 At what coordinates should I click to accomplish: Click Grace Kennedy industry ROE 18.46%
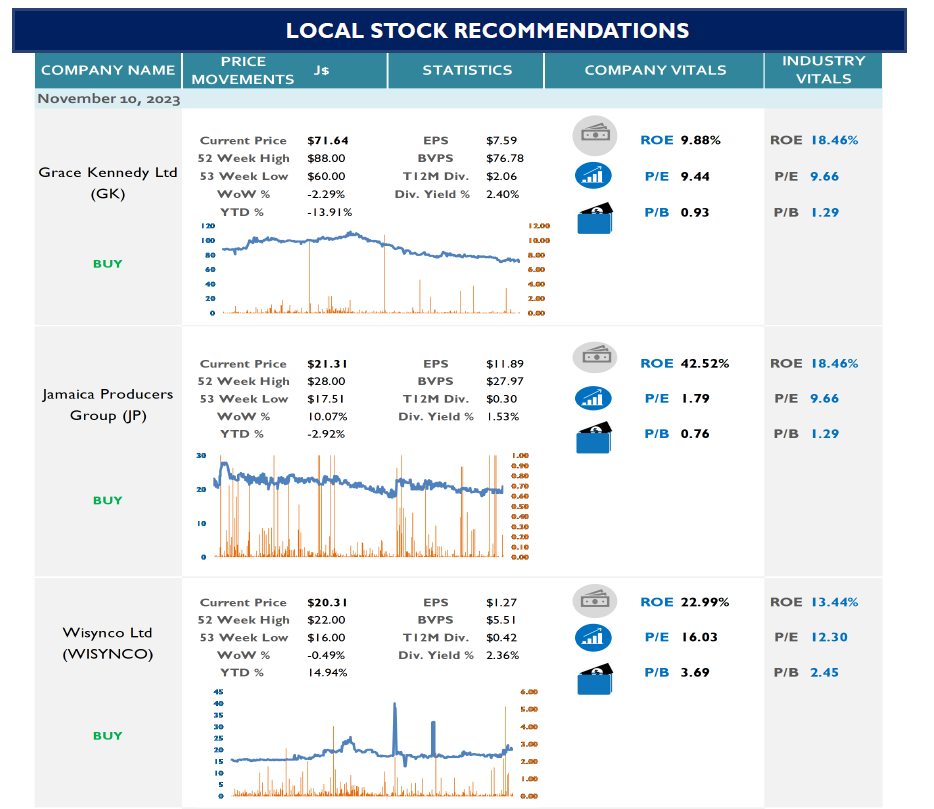[x=834, y=140]
